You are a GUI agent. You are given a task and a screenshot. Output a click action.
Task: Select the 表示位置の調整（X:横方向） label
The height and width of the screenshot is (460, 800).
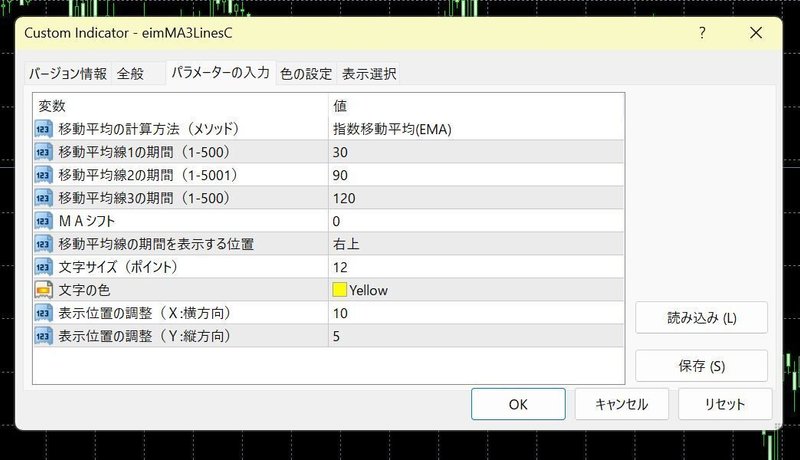(145, 313)
